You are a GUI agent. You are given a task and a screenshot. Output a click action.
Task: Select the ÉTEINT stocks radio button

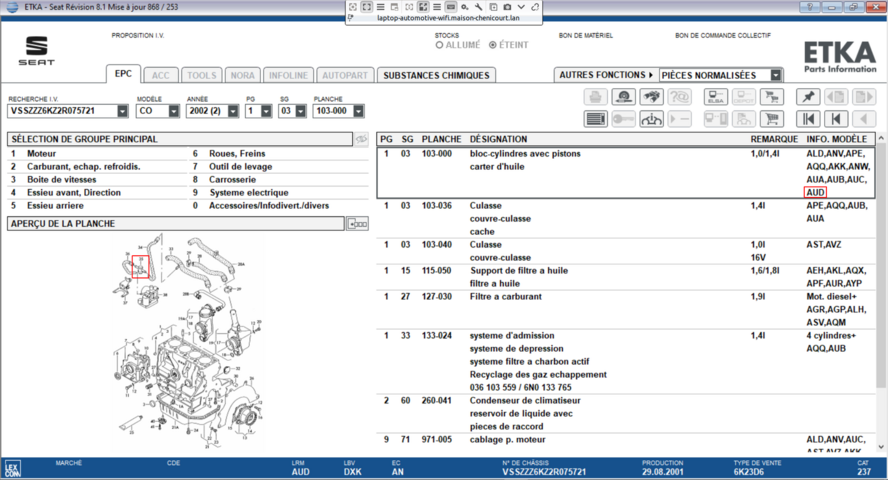point(493,45)
